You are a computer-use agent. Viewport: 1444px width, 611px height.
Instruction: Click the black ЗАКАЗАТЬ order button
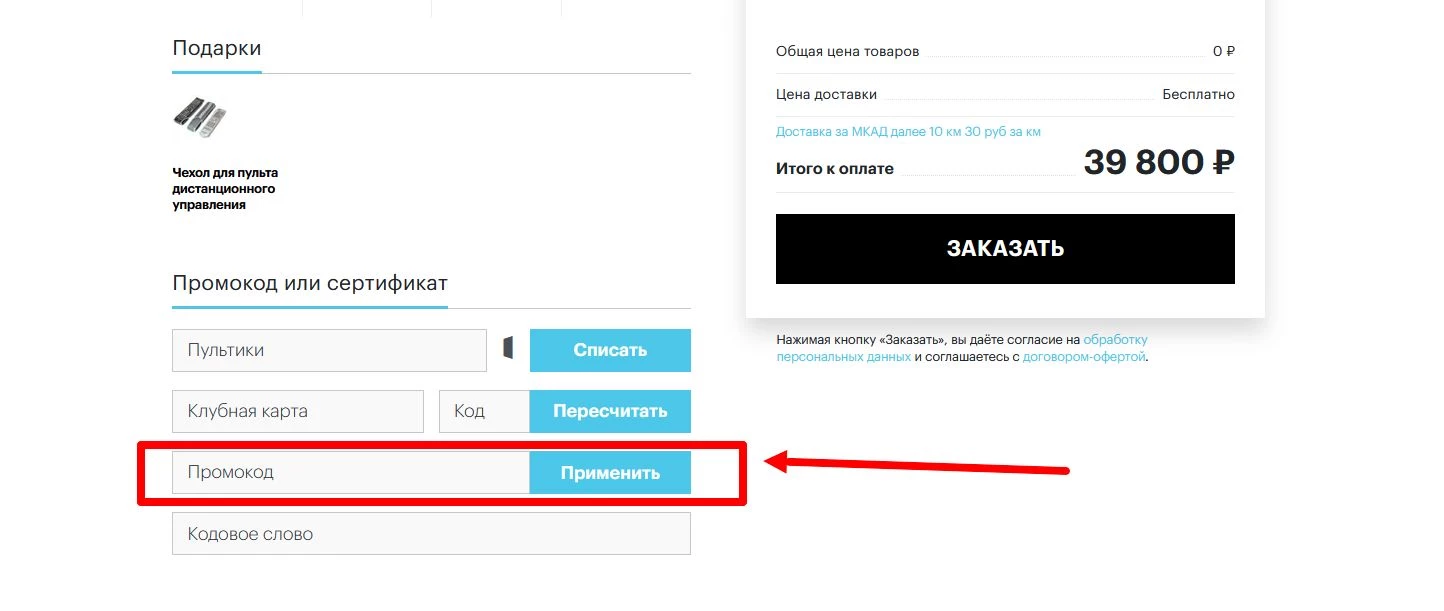(1005, 249)
